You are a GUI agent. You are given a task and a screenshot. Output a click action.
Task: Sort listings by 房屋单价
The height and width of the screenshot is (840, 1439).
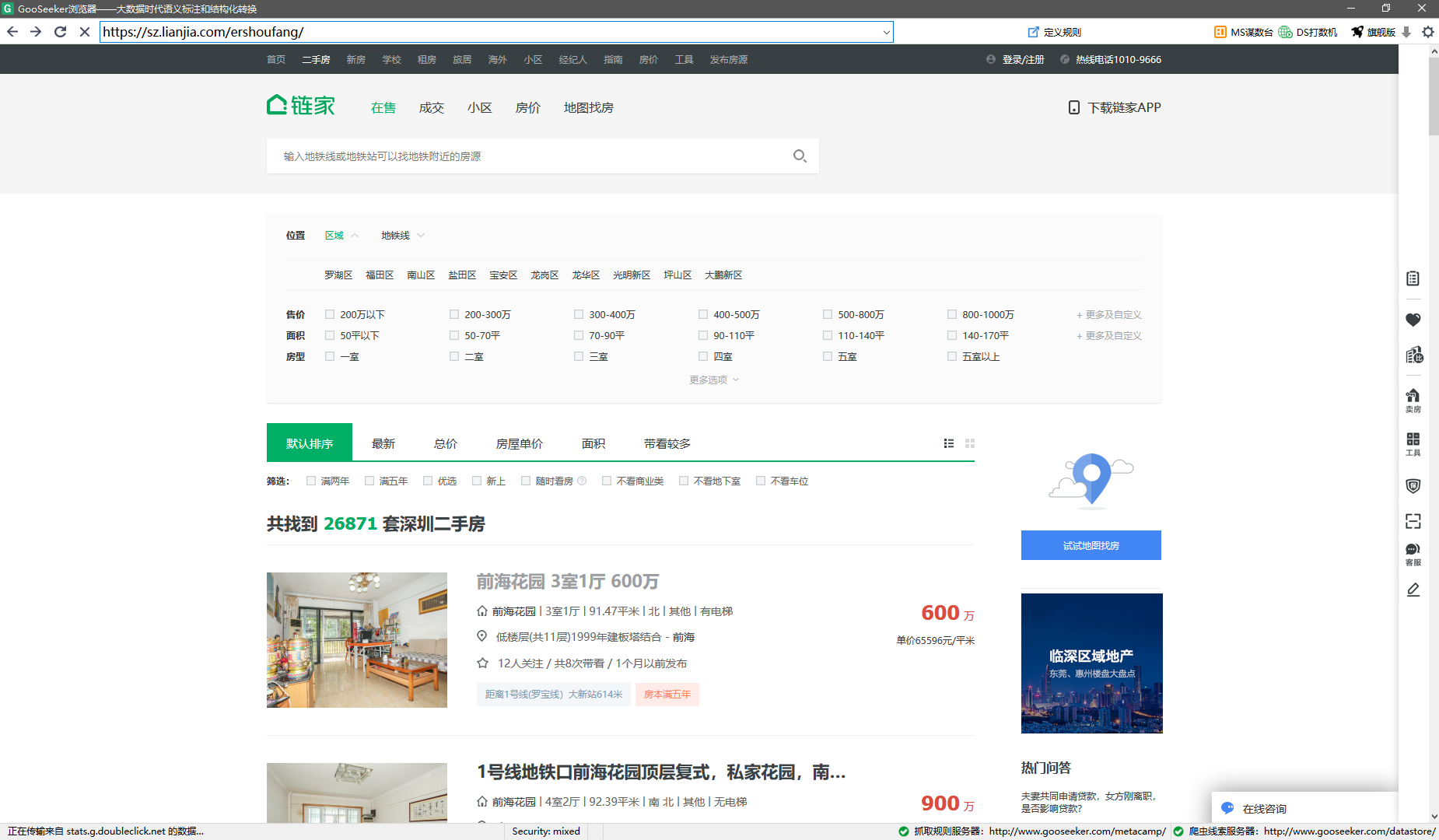click(x=520, y=443)
